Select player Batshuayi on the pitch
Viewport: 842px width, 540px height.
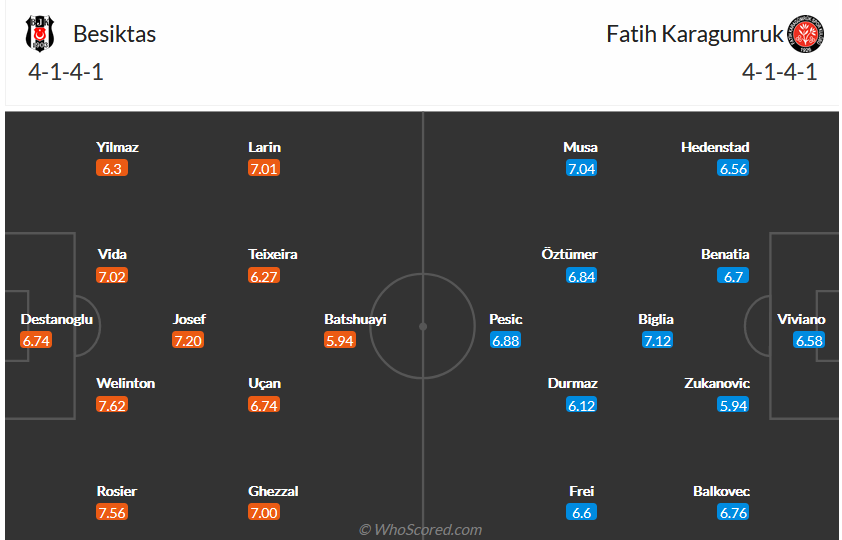pos(355,320)
